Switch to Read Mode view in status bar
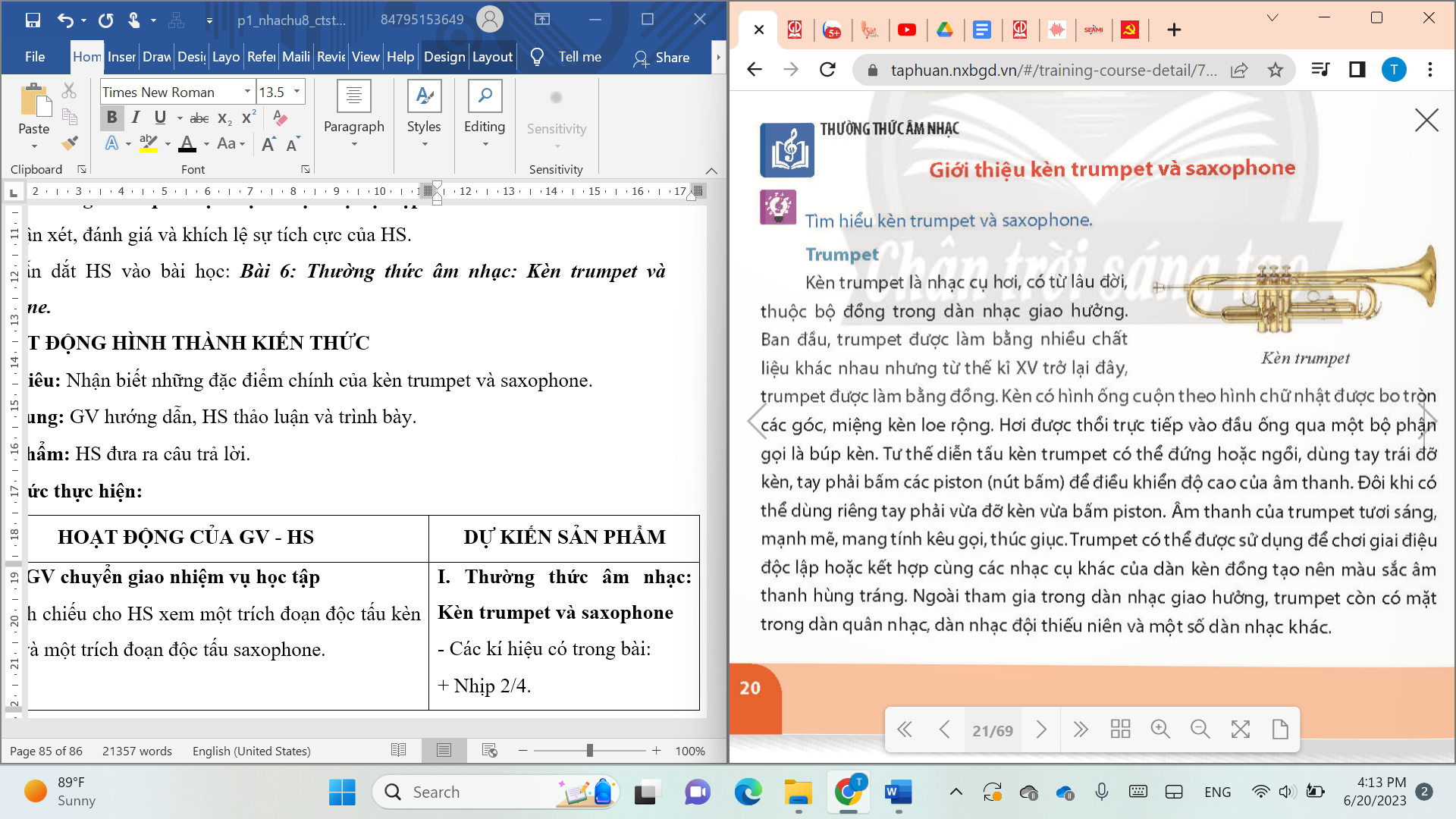Image resolution: width=1456 pixels, height=819 pixels. [398, 751]
